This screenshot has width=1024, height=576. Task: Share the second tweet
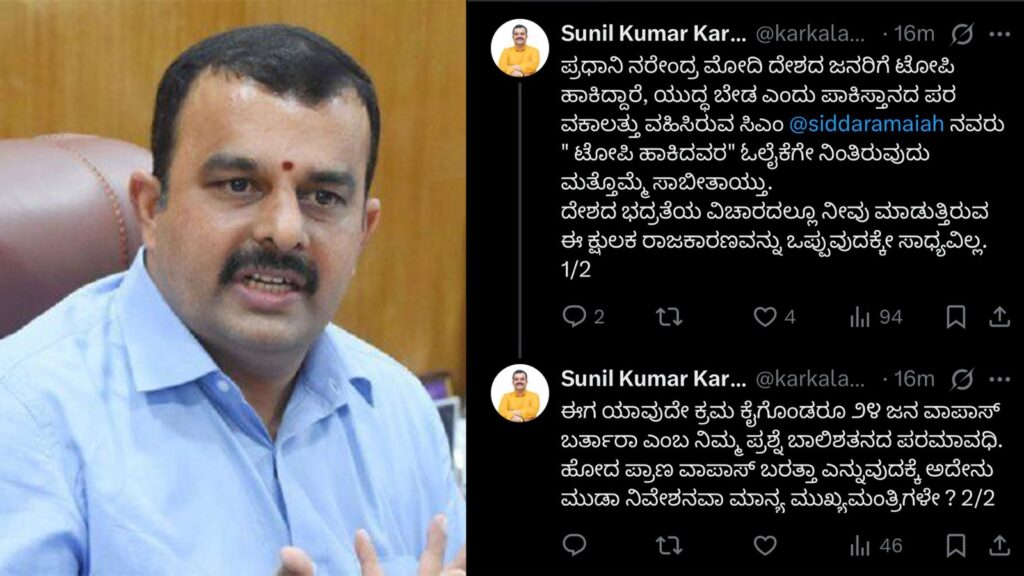999,545
